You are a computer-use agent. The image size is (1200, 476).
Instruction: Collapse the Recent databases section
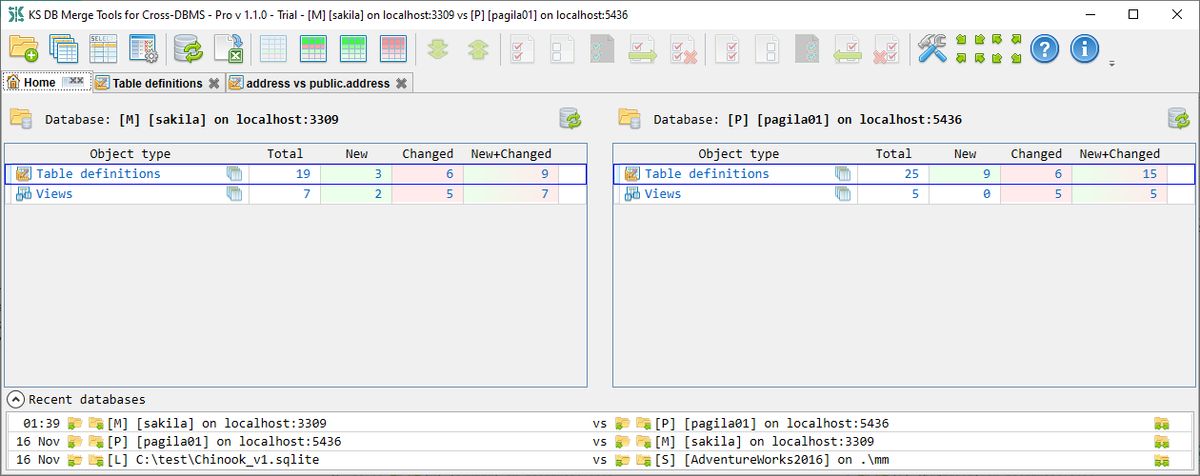tap(16, 399)
